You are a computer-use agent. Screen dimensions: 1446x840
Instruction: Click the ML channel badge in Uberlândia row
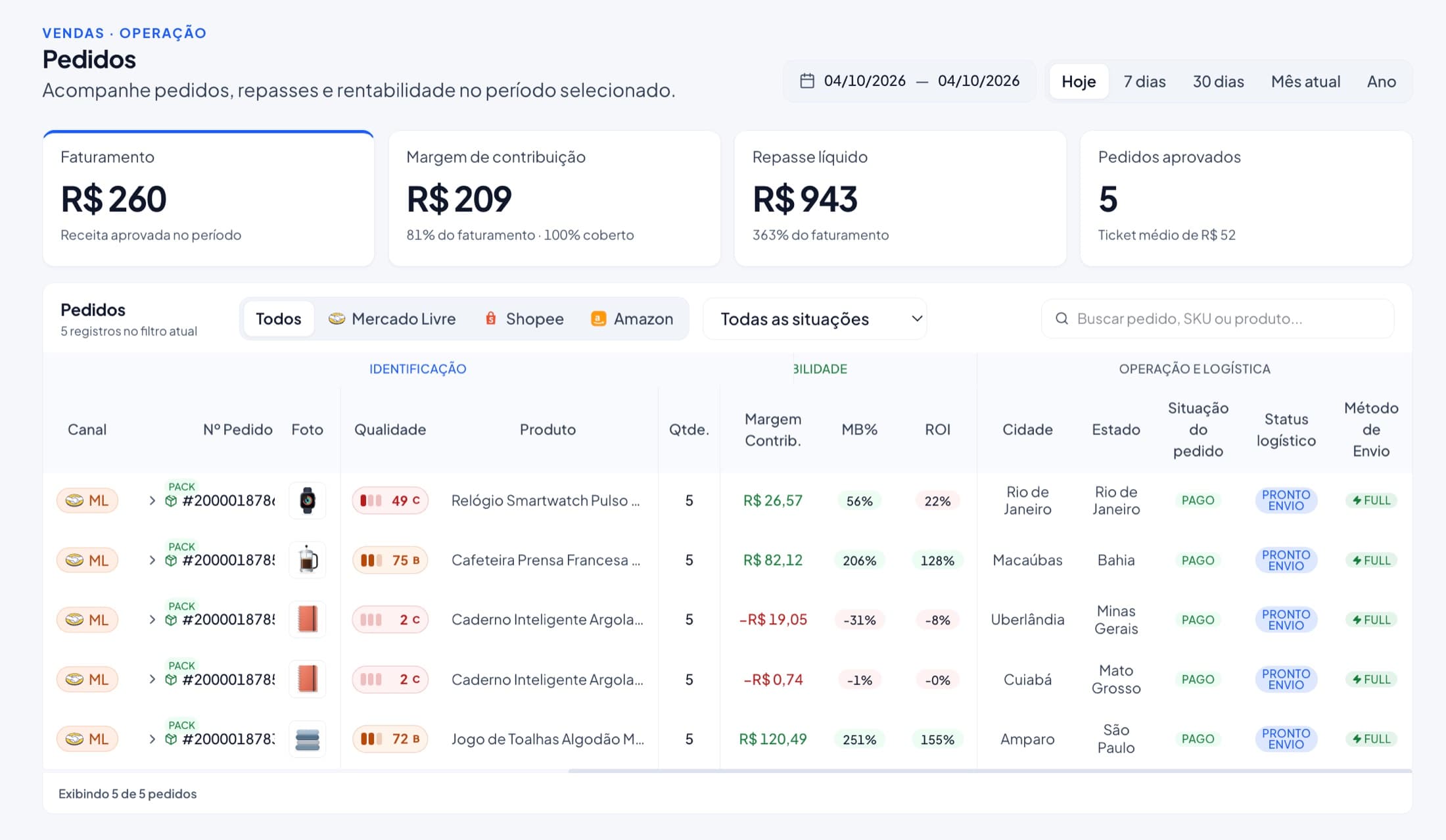87,620
